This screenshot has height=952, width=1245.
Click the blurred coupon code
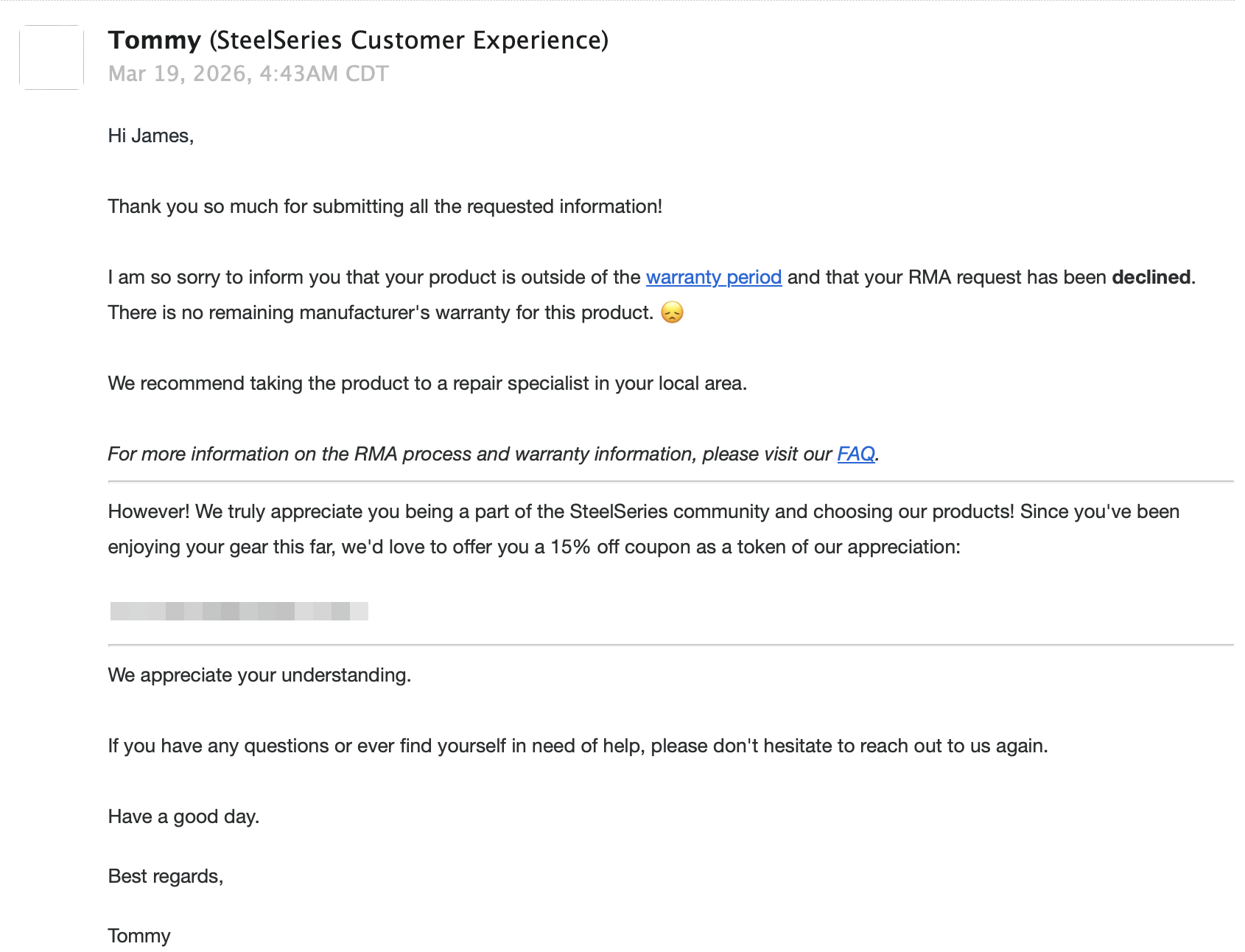[x=239, y=611]
